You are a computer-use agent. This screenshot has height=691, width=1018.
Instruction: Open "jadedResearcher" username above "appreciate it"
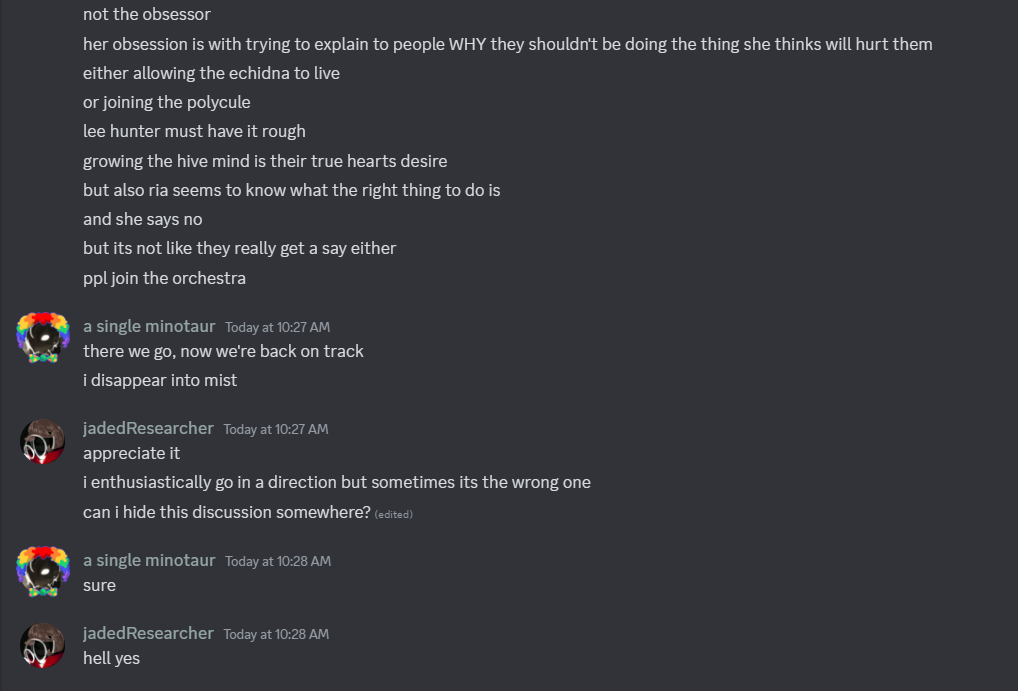click(148, 428)
